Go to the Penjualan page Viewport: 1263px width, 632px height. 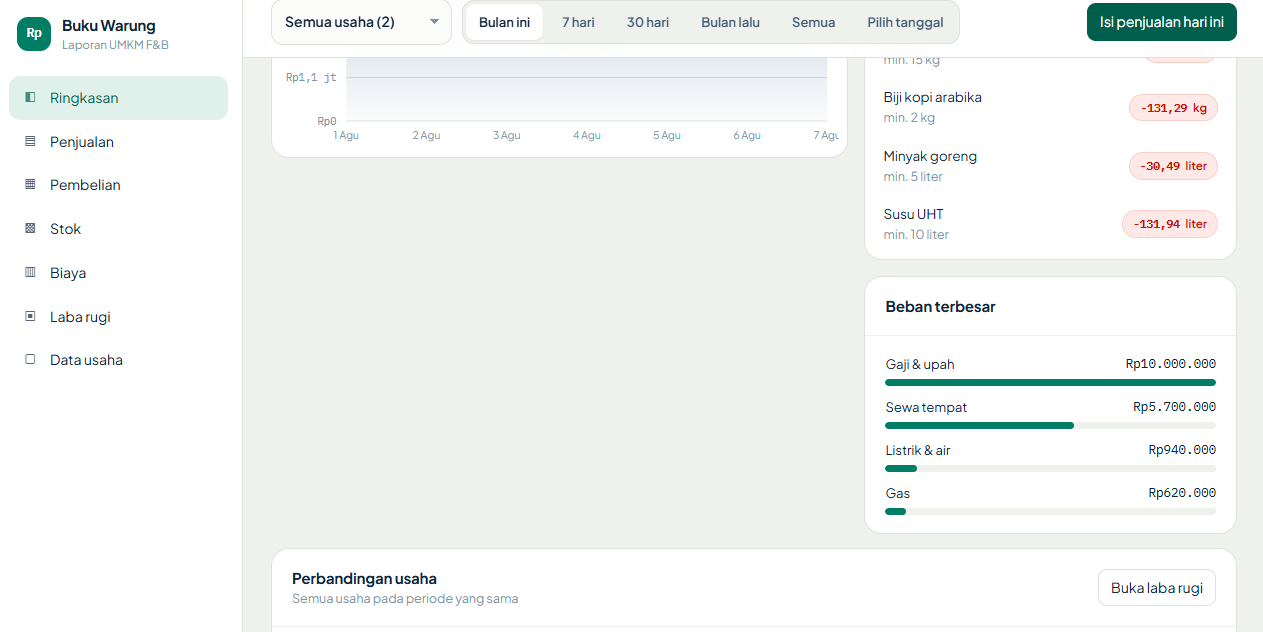tap(118, 142)
